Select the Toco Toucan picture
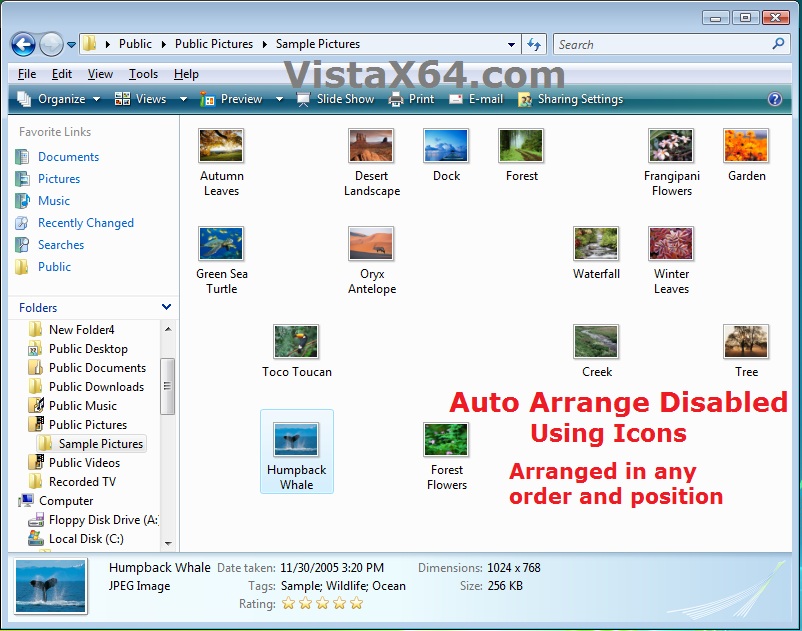This screenshot has width=802, height=631. pyautogui.click(x=297, y=352)
